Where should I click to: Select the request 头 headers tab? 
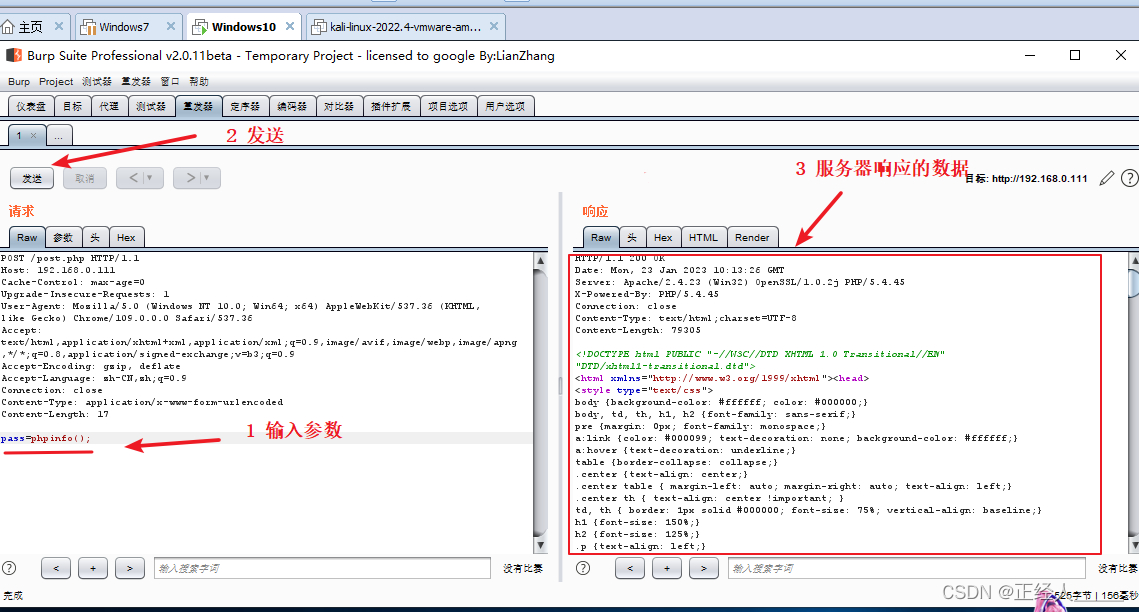coord(95,237)
